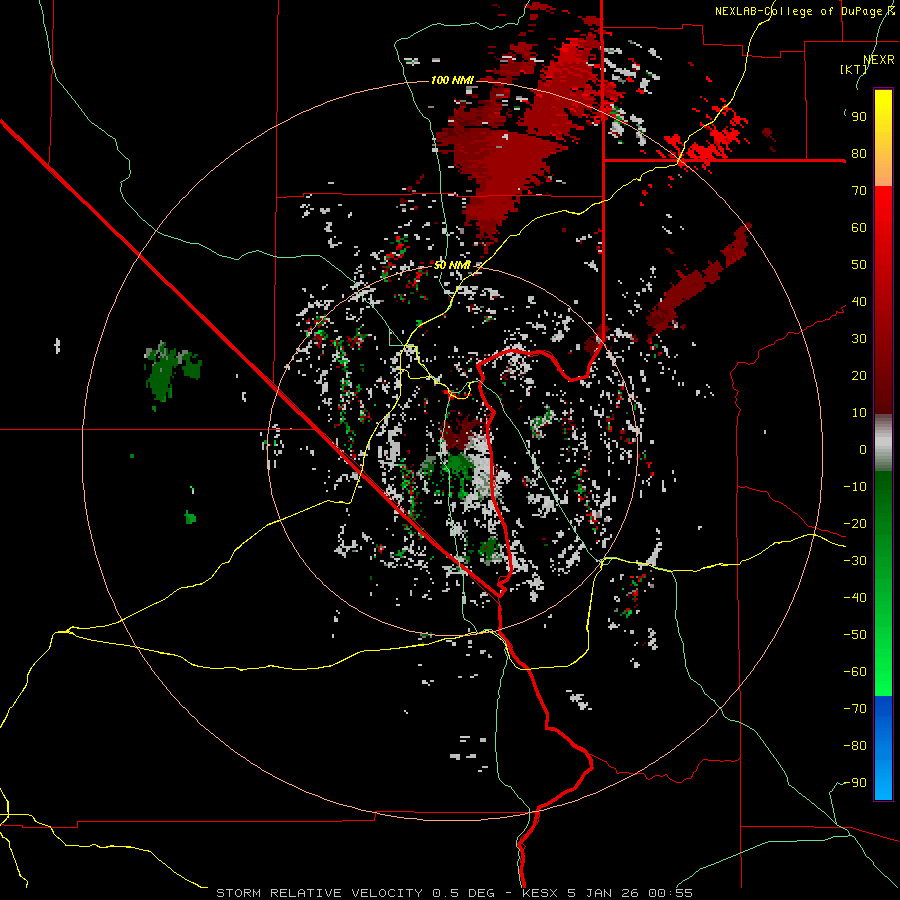The image size is (900, 900).
Task: Click the -70 scale label
Action: [855, 709]
